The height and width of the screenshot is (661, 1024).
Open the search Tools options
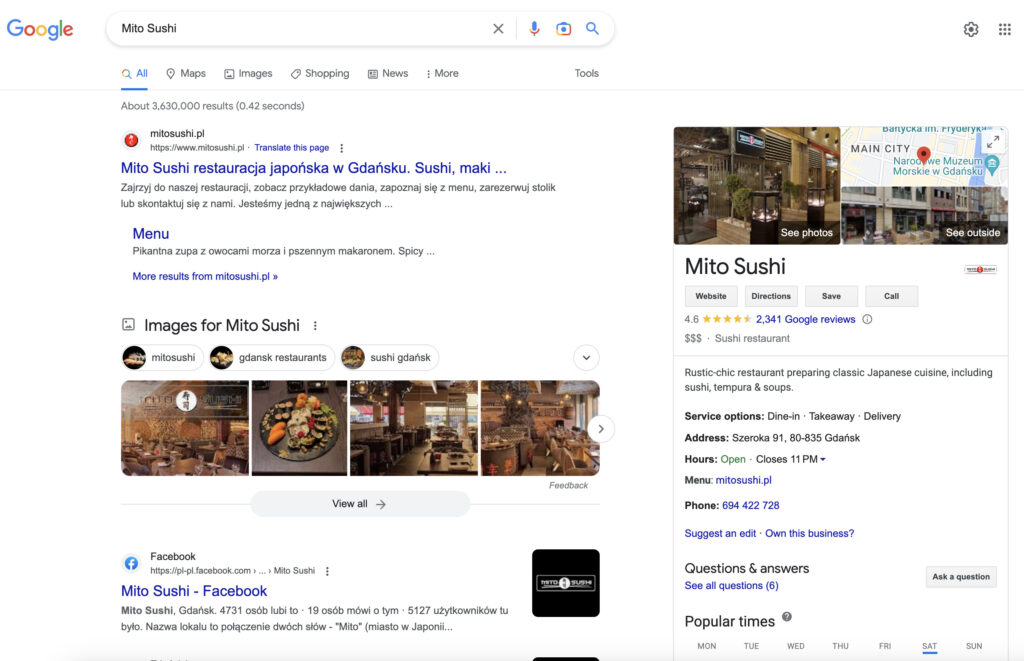[586, 74]
